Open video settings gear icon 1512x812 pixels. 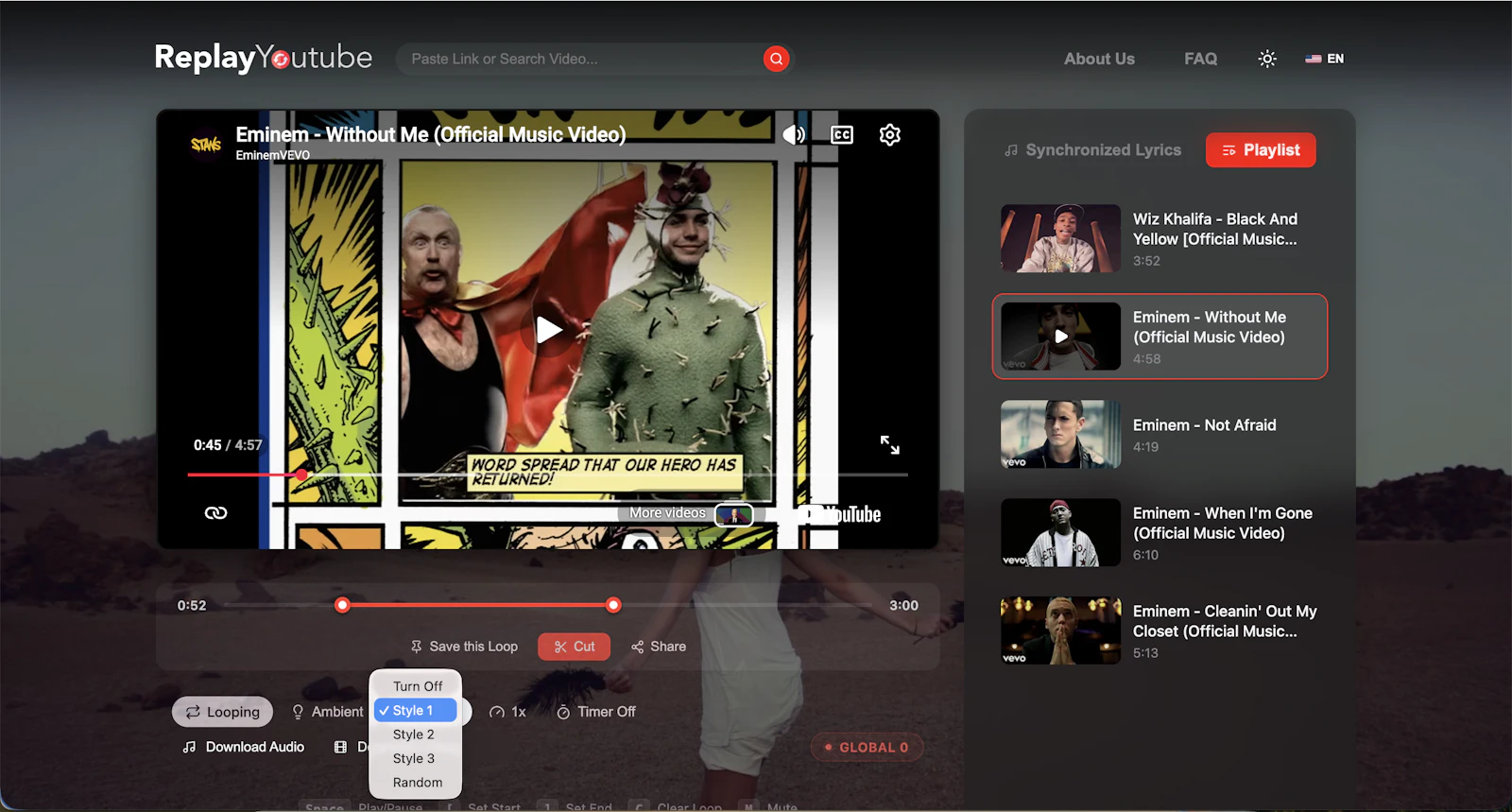coord(889,134)
